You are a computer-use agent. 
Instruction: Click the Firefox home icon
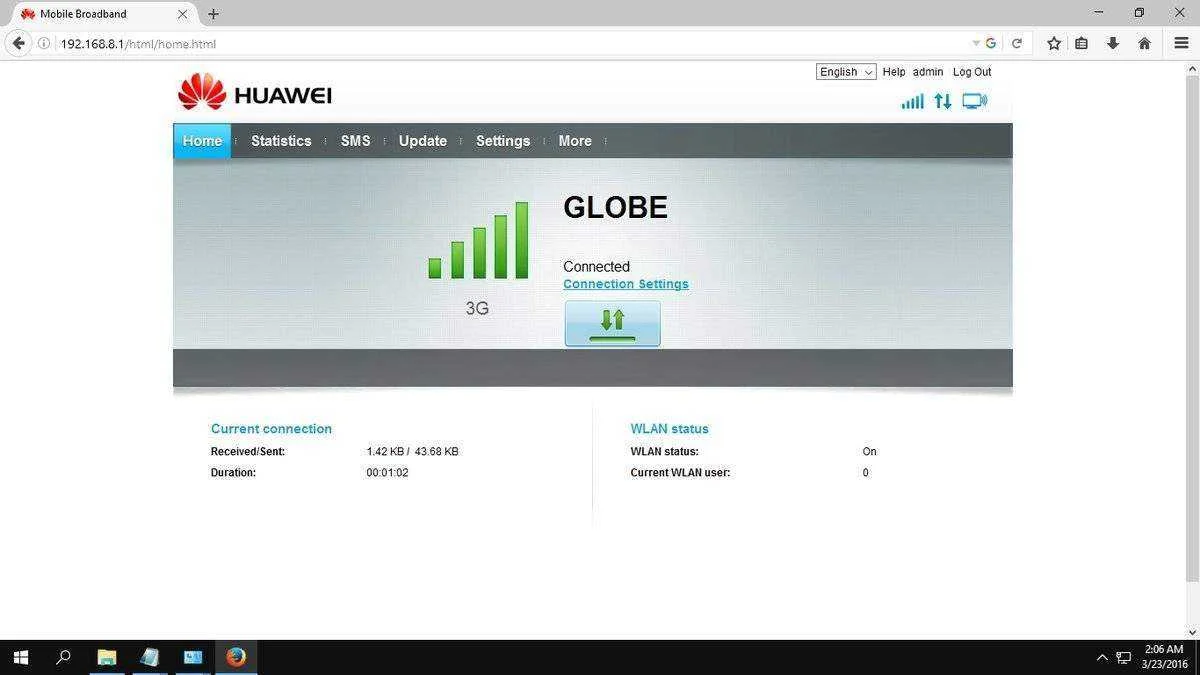1144,43
